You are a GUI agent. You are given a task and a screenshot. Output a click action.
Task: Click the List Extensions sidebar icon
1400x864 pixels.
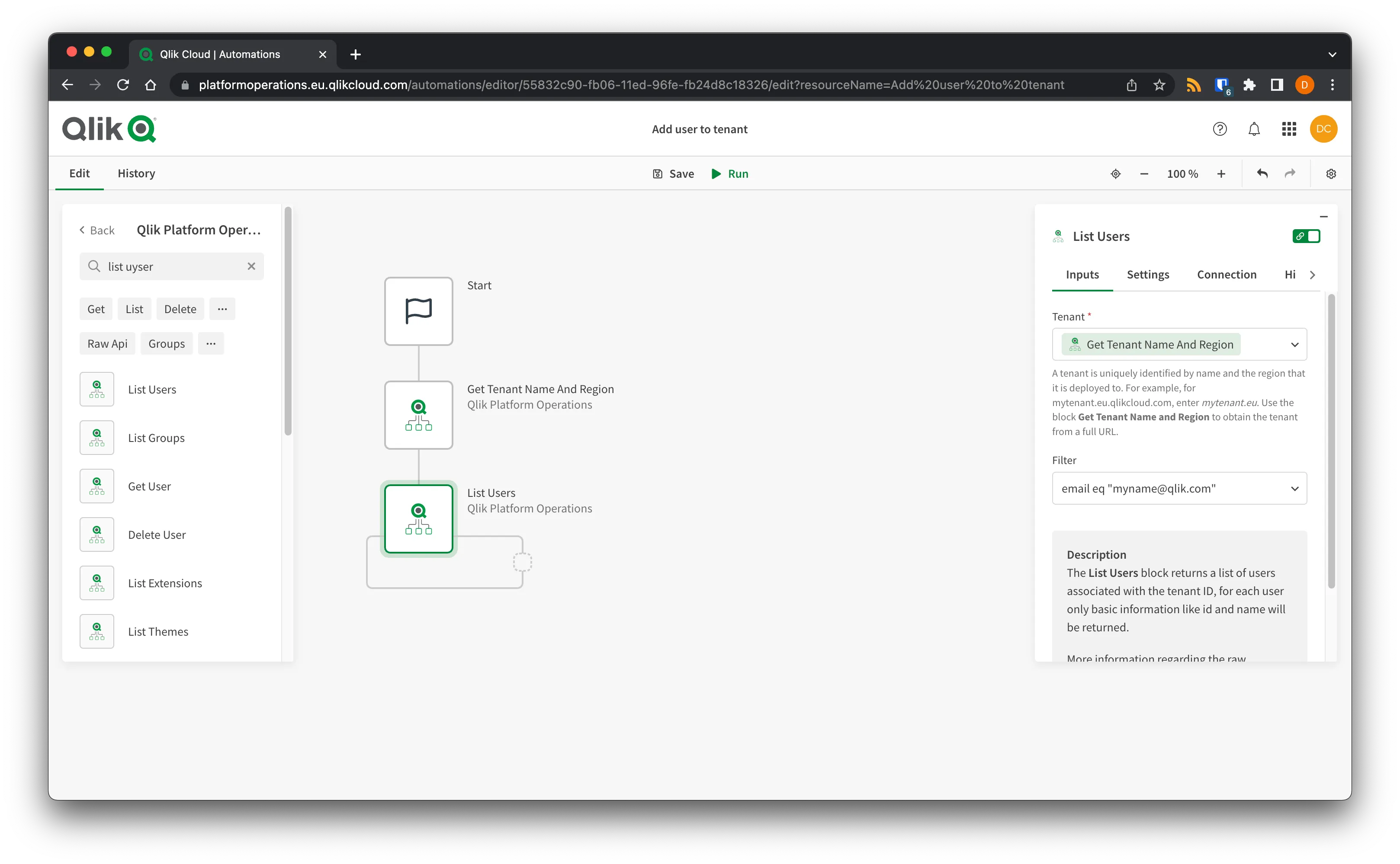[97, 582]
